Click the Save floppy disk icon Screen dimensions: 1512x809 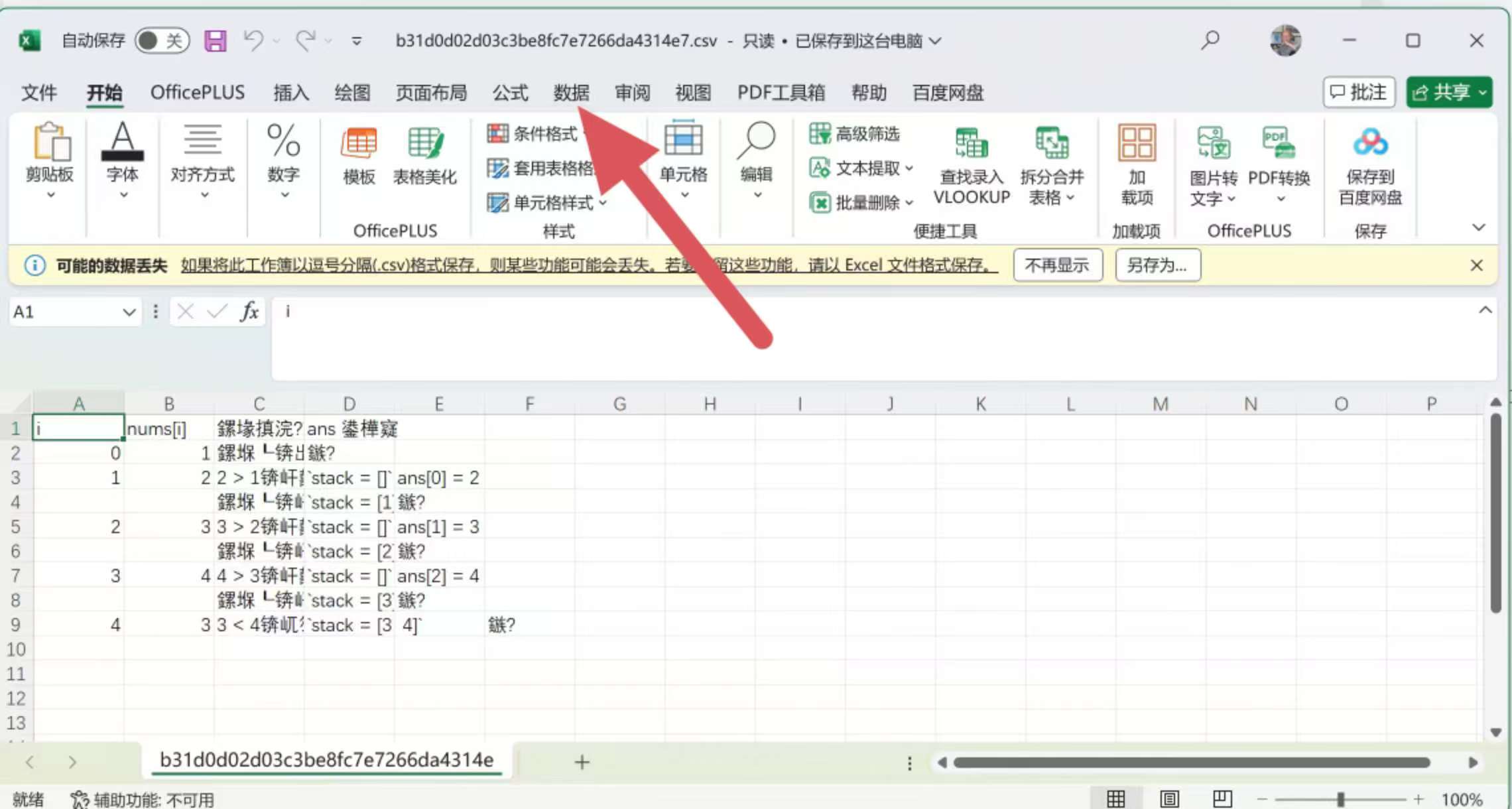(x=215, y=41)
